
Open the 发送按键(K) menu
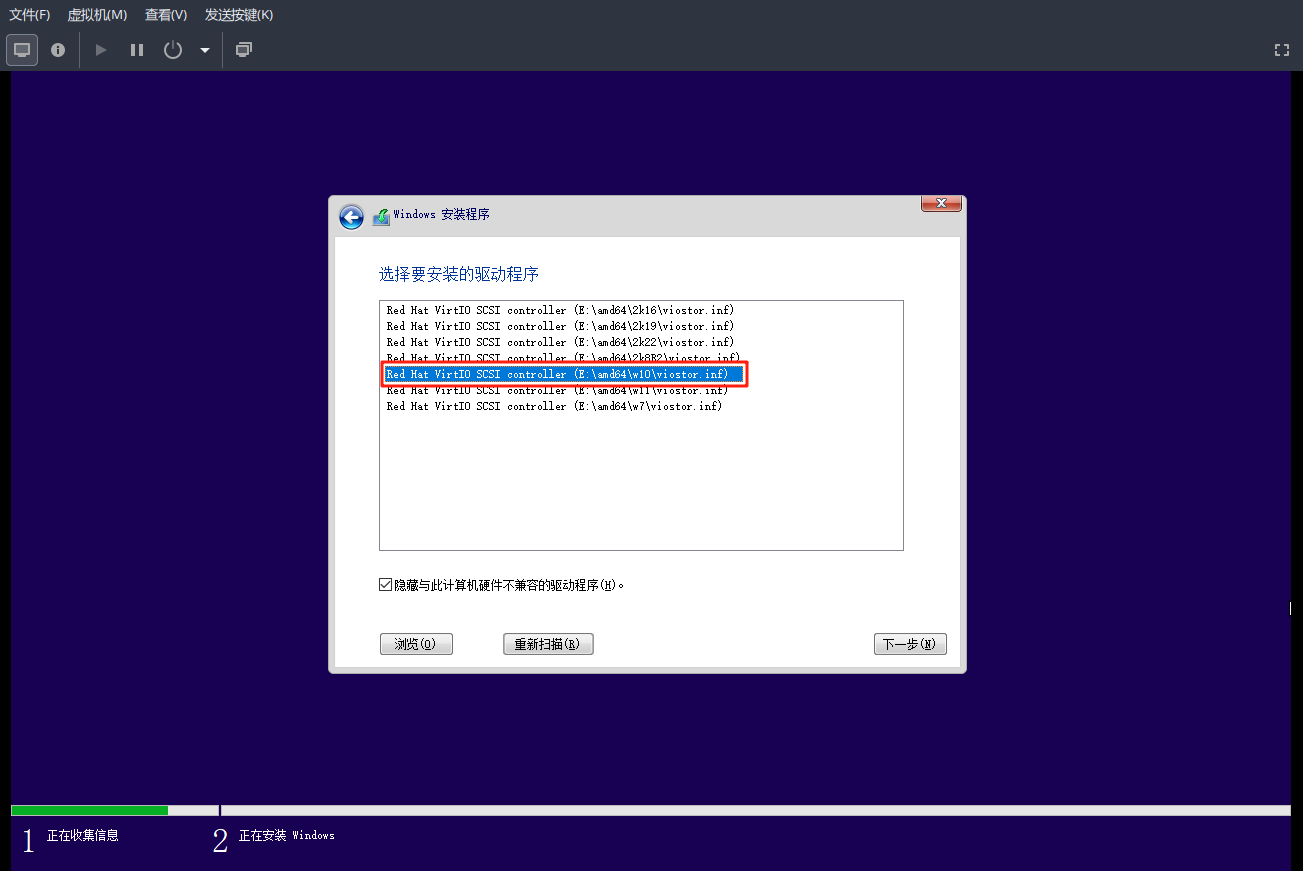(x=239, y=15)
